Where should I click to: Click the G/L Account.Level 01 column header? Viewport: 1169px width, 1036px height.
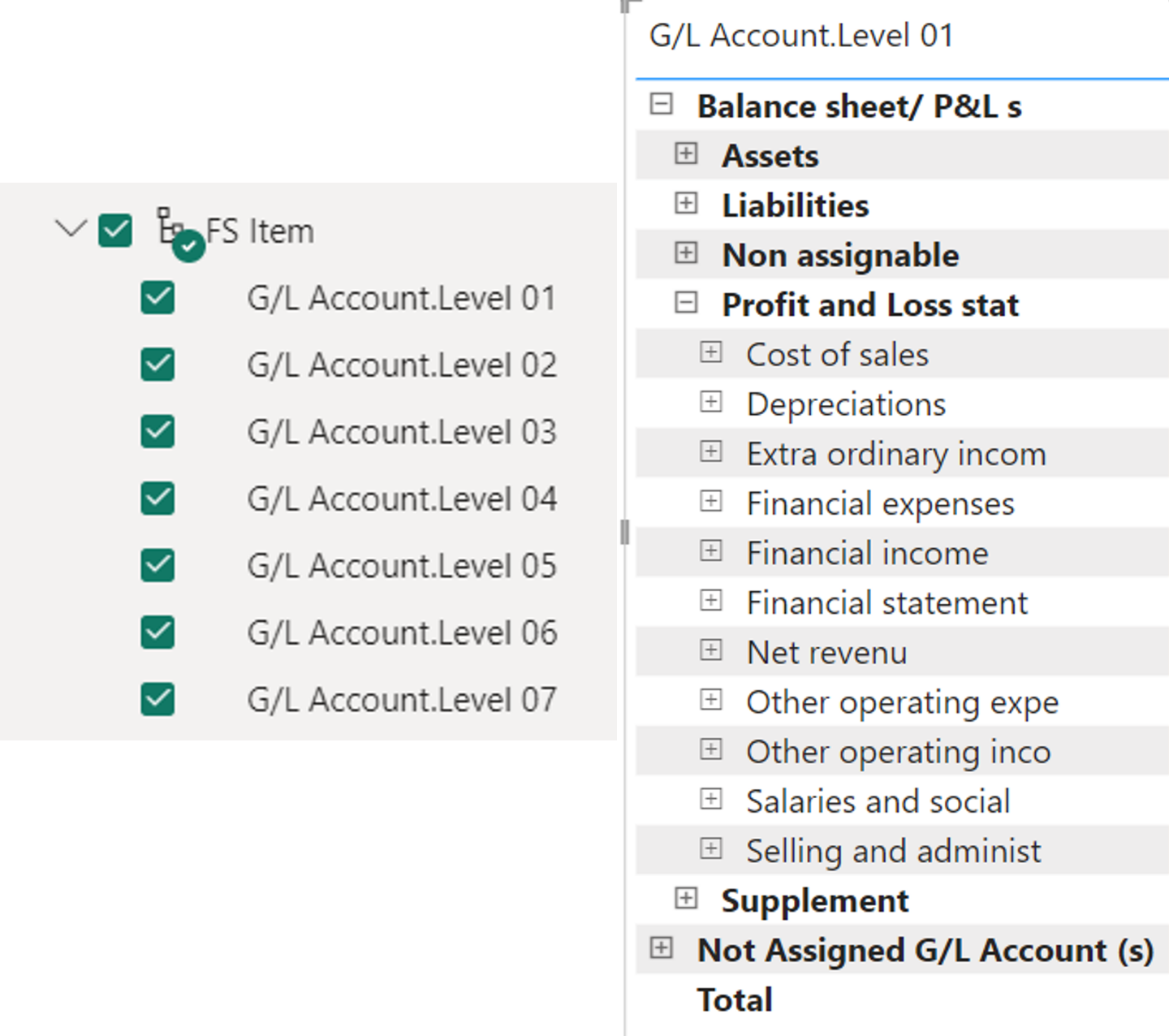[x=801, y=37]
